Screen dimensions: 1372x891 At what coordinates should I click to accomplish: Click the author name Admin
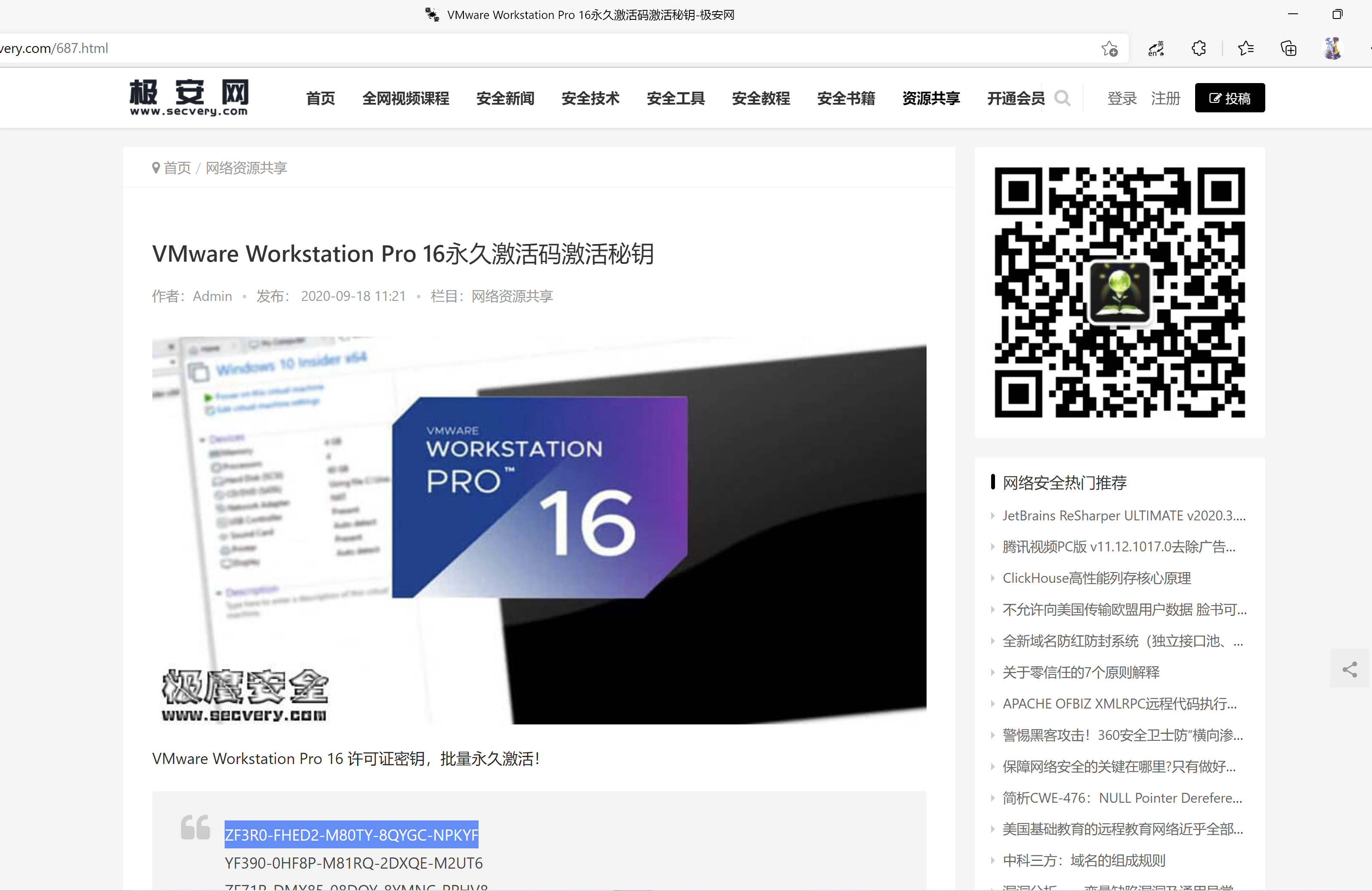click(212, 296)
